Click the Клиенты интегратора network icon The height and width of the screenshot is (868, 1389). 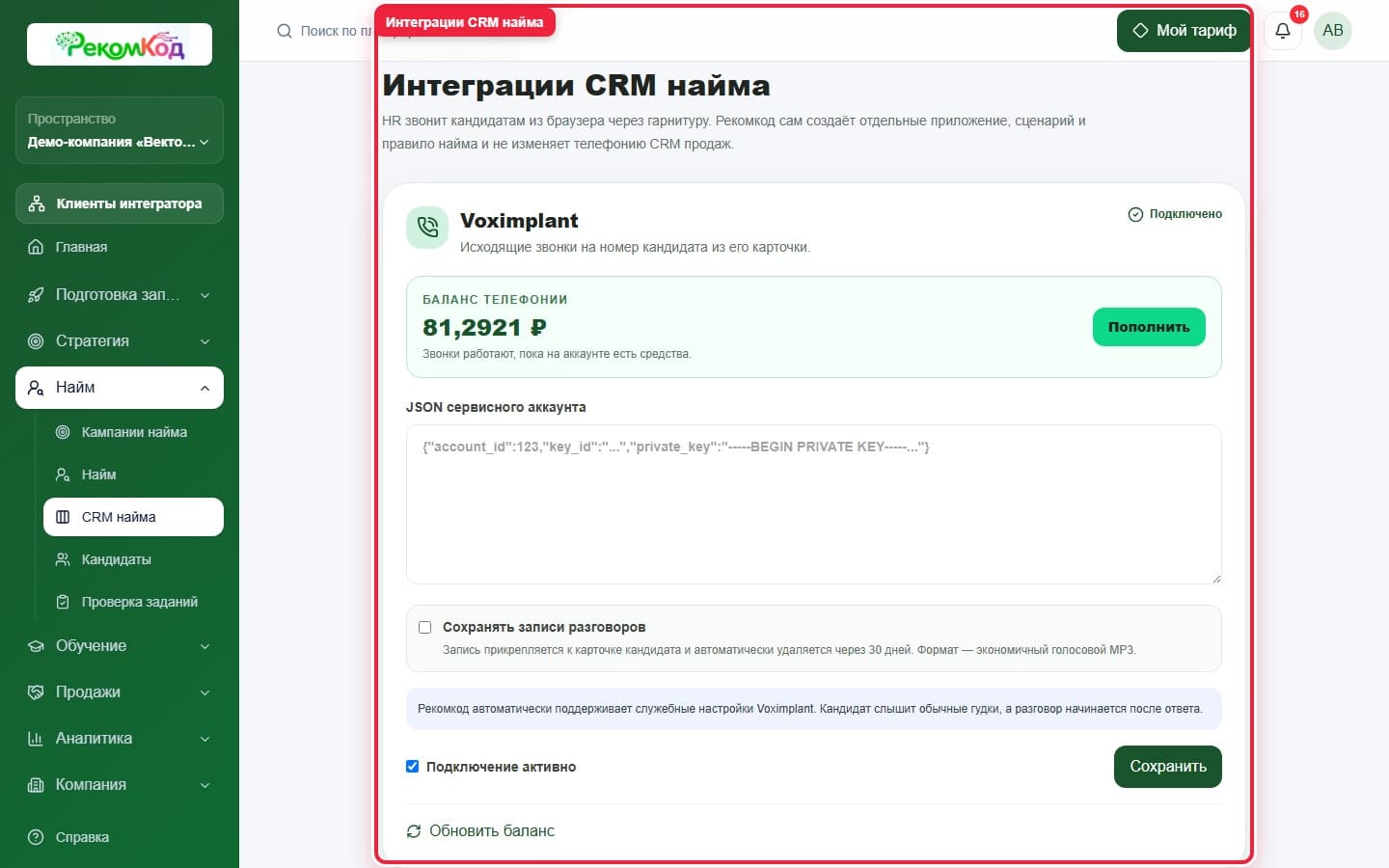point(37,203)
